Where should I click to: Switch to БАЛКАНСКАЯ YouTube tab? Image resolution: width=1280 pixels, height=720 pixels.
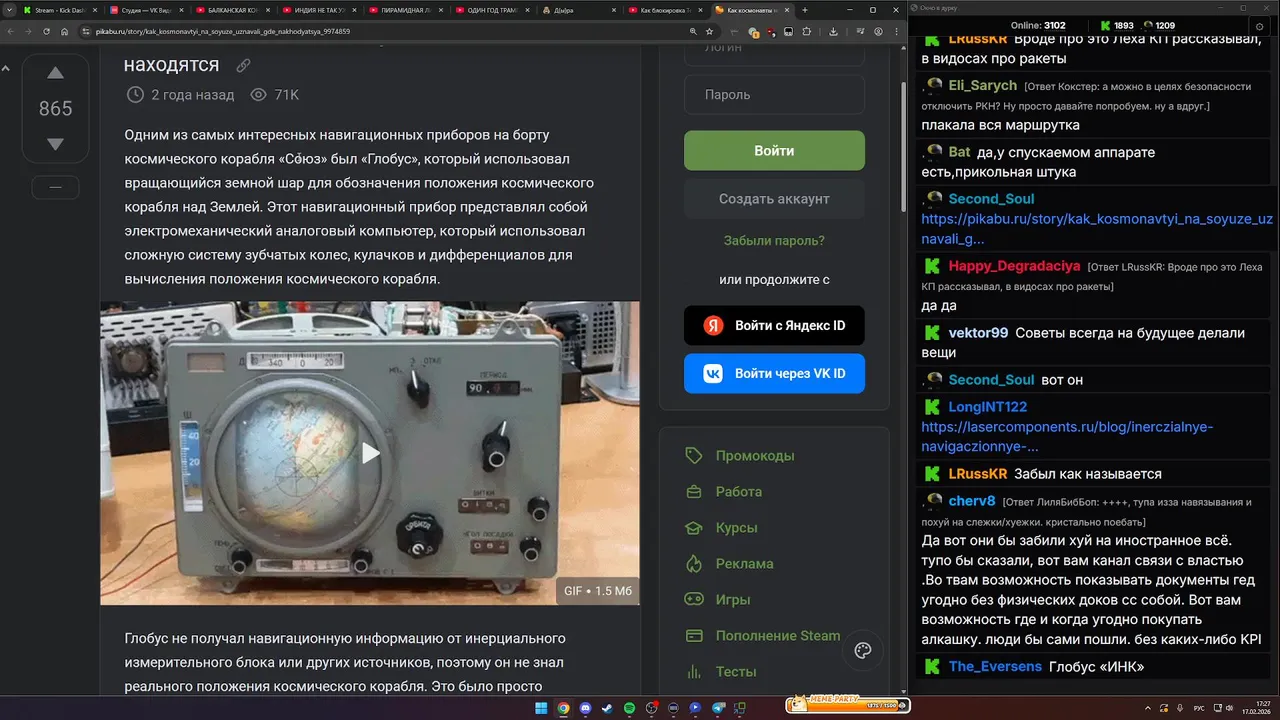tap(231, 10)
